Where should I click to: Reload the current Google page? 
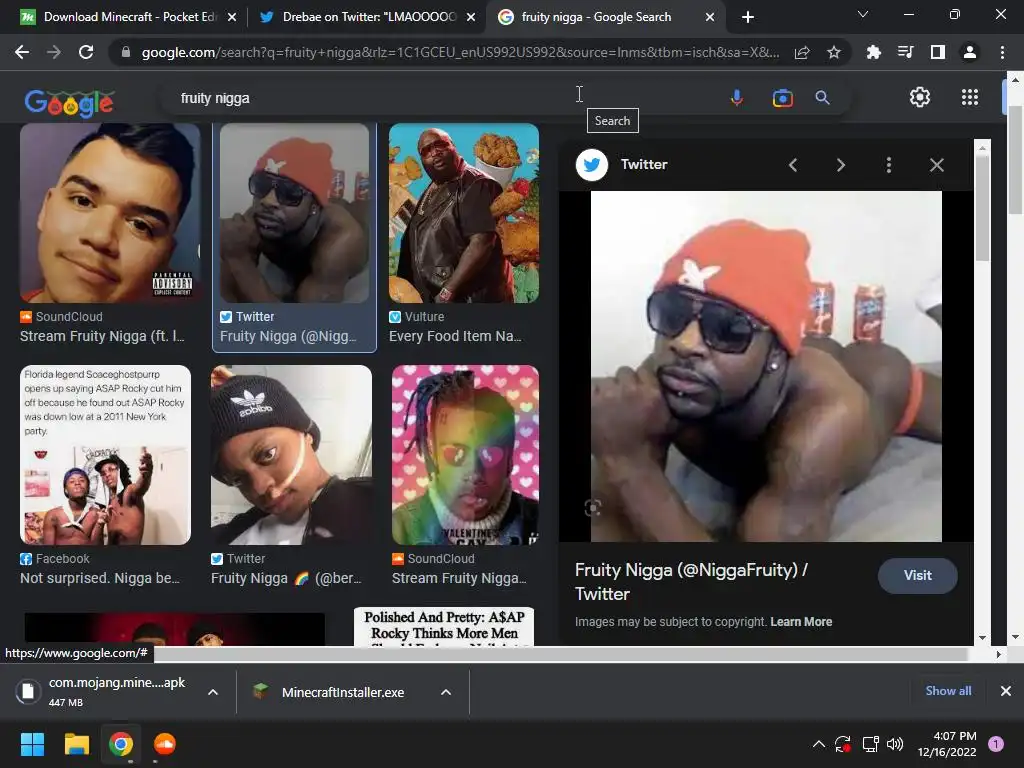coord(86,52)
